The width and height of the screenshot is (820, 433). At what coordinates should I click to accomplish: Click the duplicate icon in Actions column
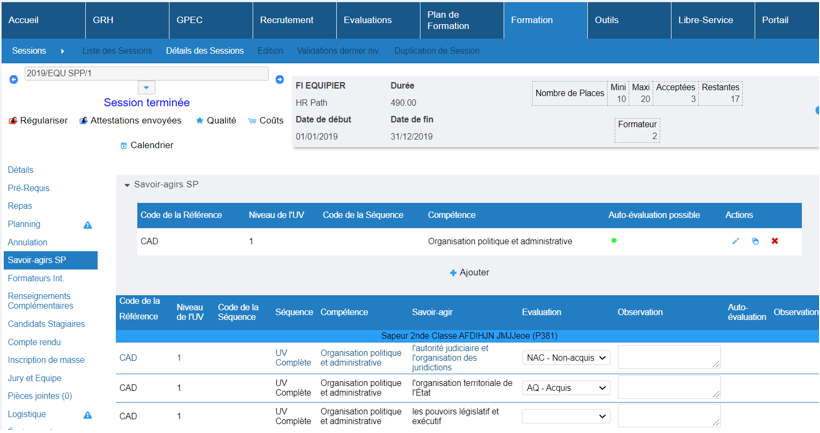(755, 241)
